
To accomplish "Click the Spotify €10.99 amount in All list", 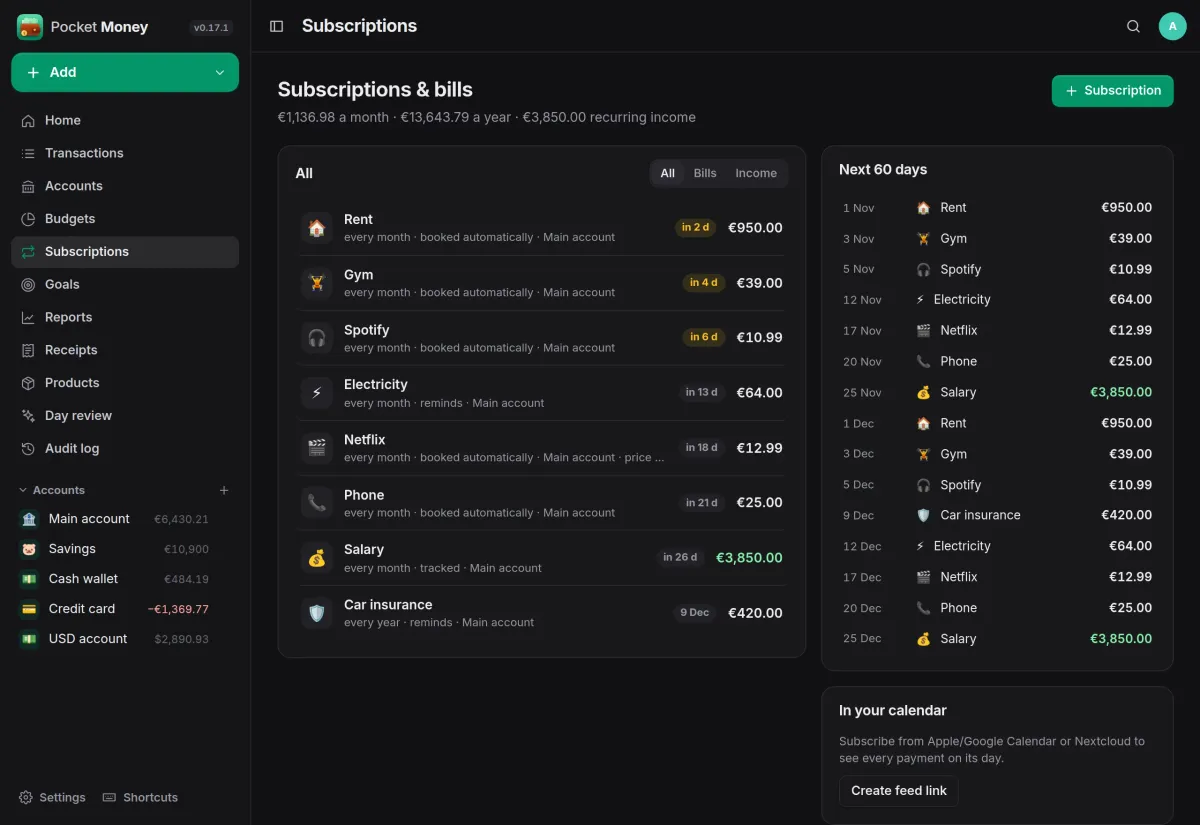I will 760,338.
